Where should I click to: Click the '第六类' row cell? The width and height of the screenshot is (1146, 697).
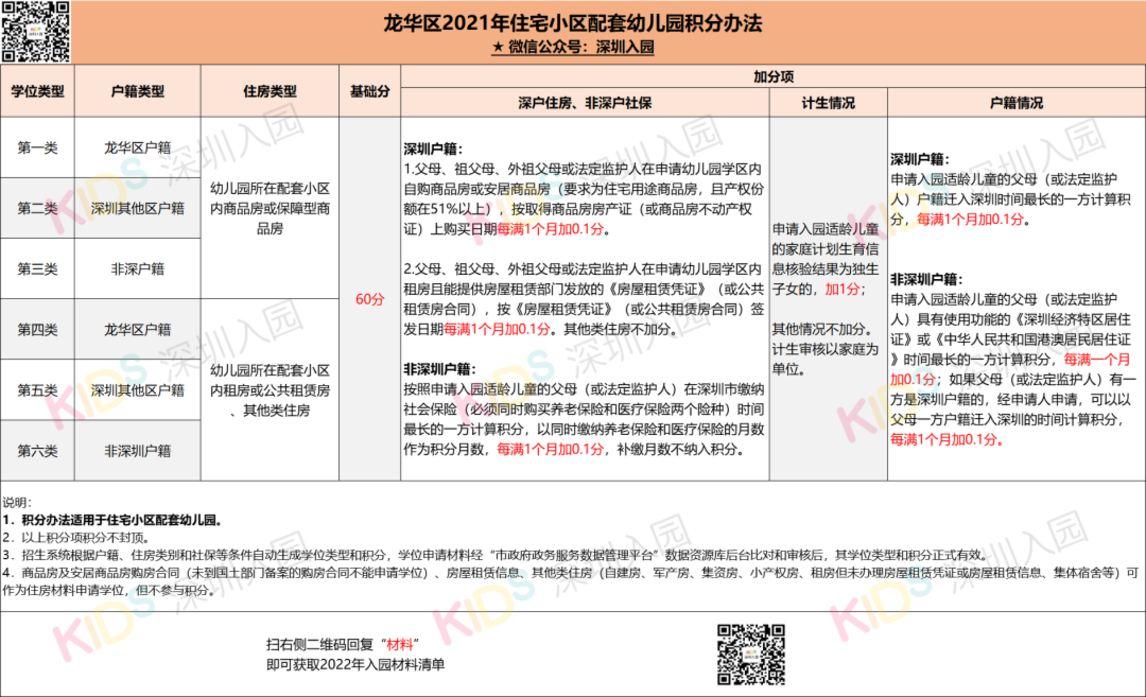click(37, 451)
